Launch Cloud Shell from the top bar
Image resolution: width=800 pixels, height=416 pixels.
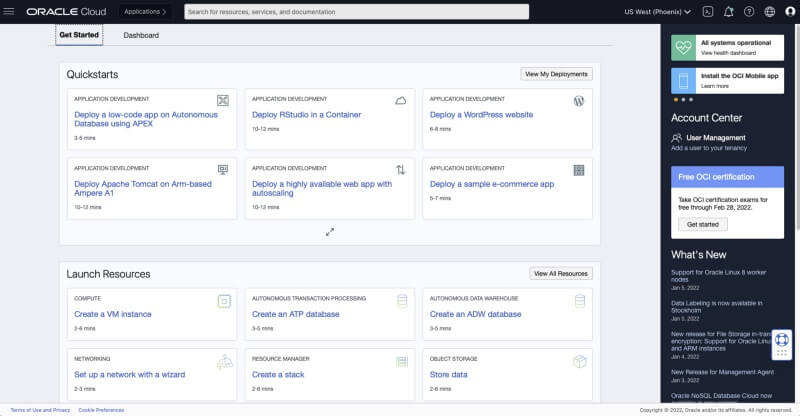[708, 11]
